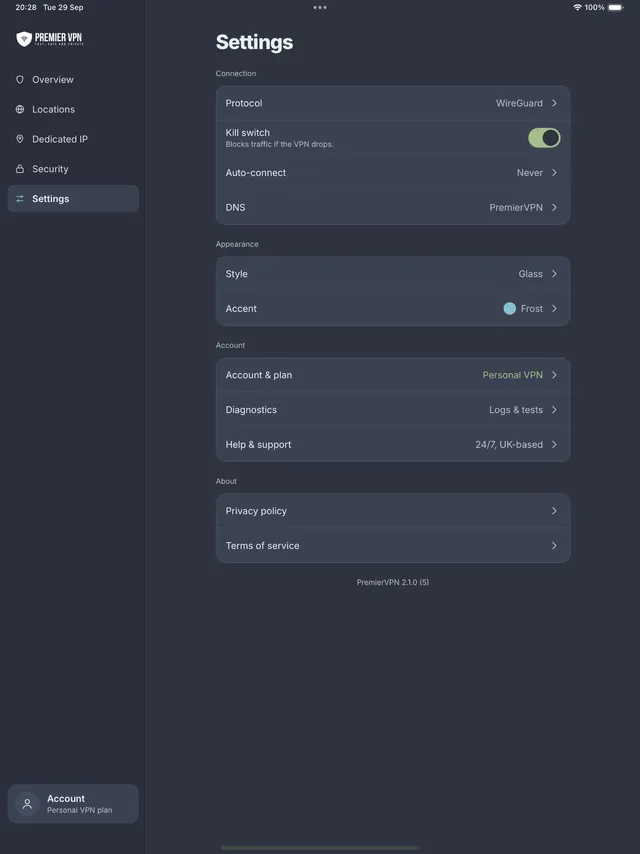
Task: Click the Protocol label
Action: pos(243,103)
